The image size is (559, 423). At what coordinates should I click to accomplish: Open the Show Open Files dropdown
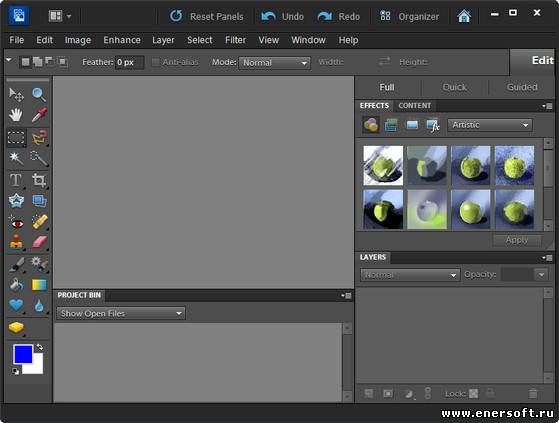point(120,313)
